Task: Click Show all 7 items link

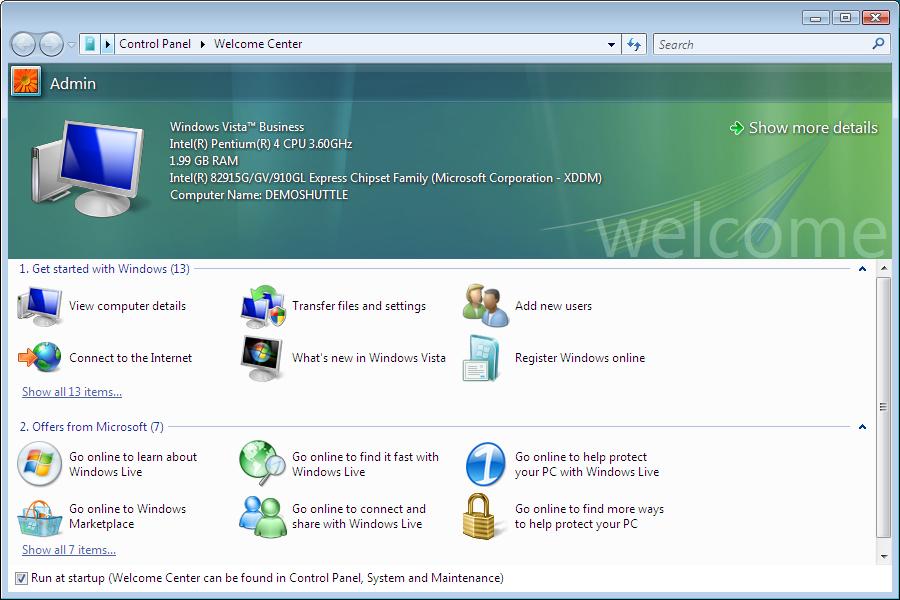Action: pyautogui.click(x=69, y=549)
